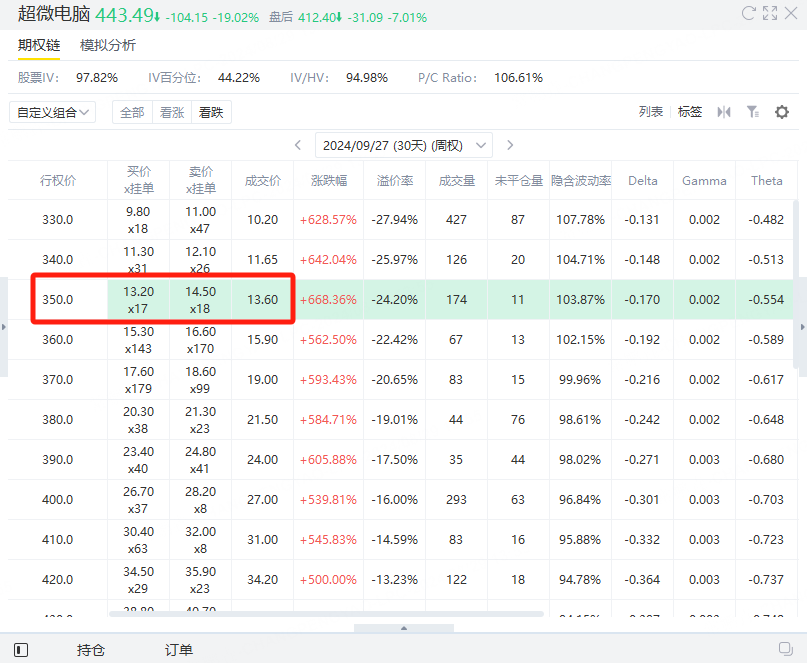Click the +605.88% change cell
This screenshot has width=807, height=663.
coord(329,460)
